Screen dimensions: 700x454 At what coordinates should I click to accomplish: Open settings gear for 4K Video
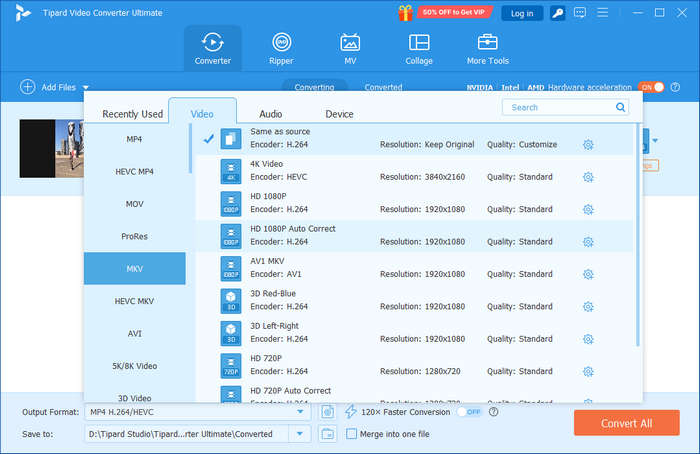588,177
